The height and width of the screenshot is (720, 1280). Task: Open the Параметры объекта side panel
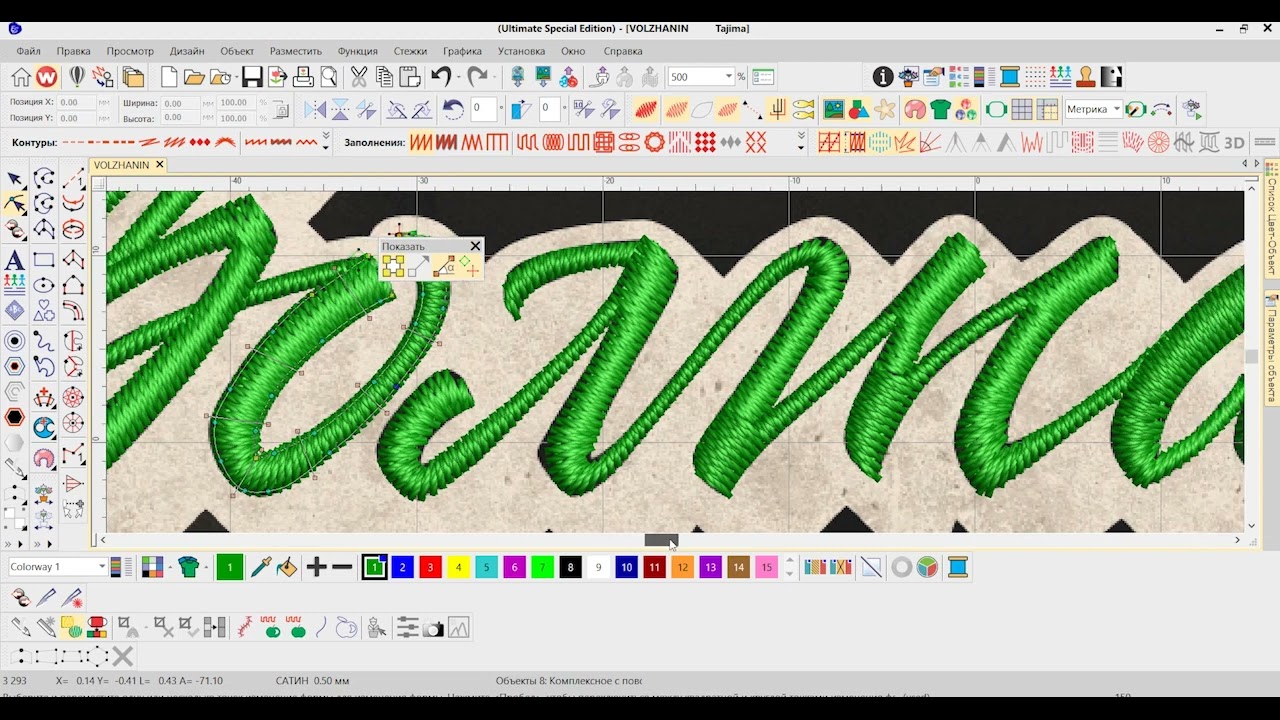(x=1272, y=347)
